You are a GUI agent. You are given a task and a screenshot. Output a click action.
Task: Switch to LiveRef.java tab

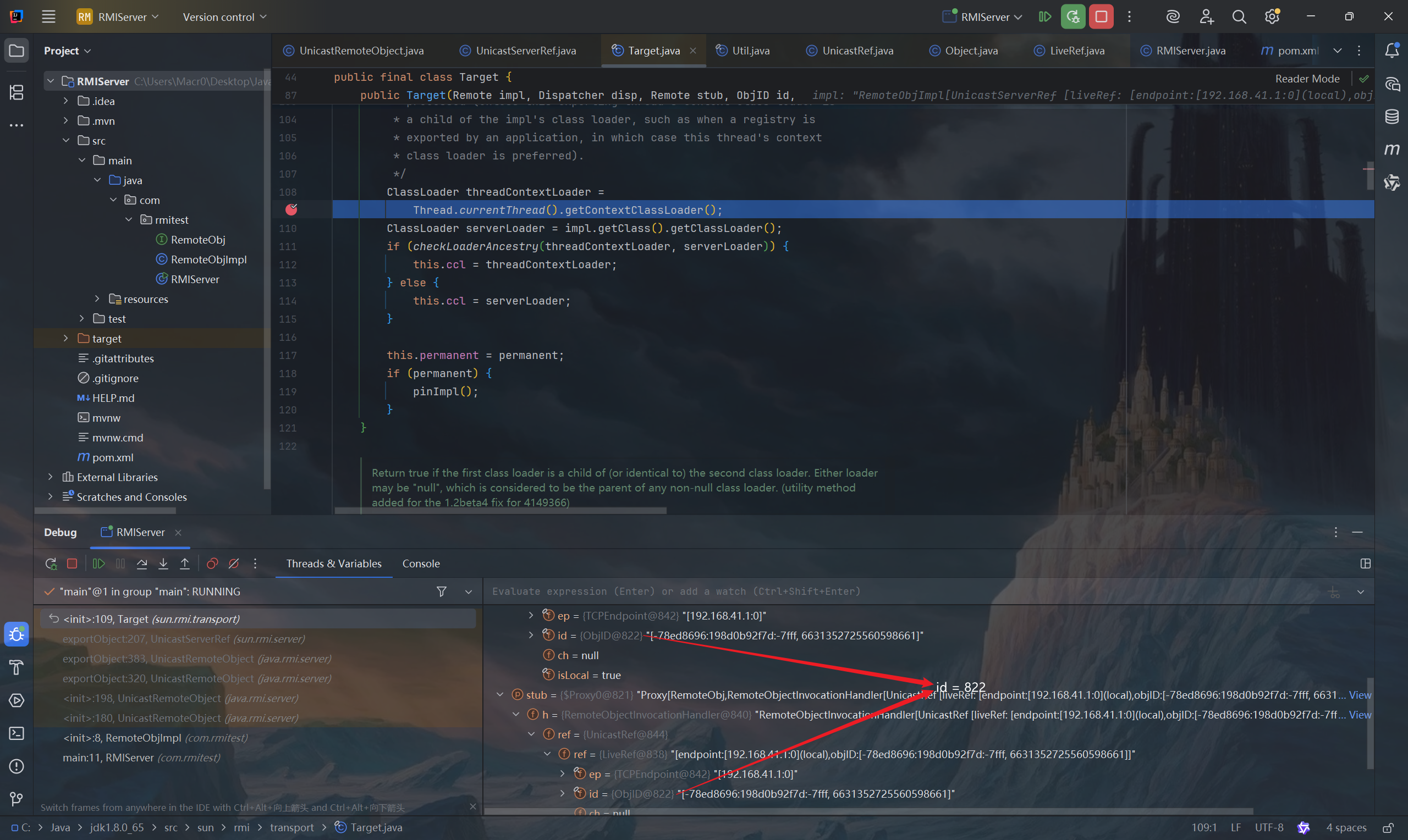(x=1069, y=51)
